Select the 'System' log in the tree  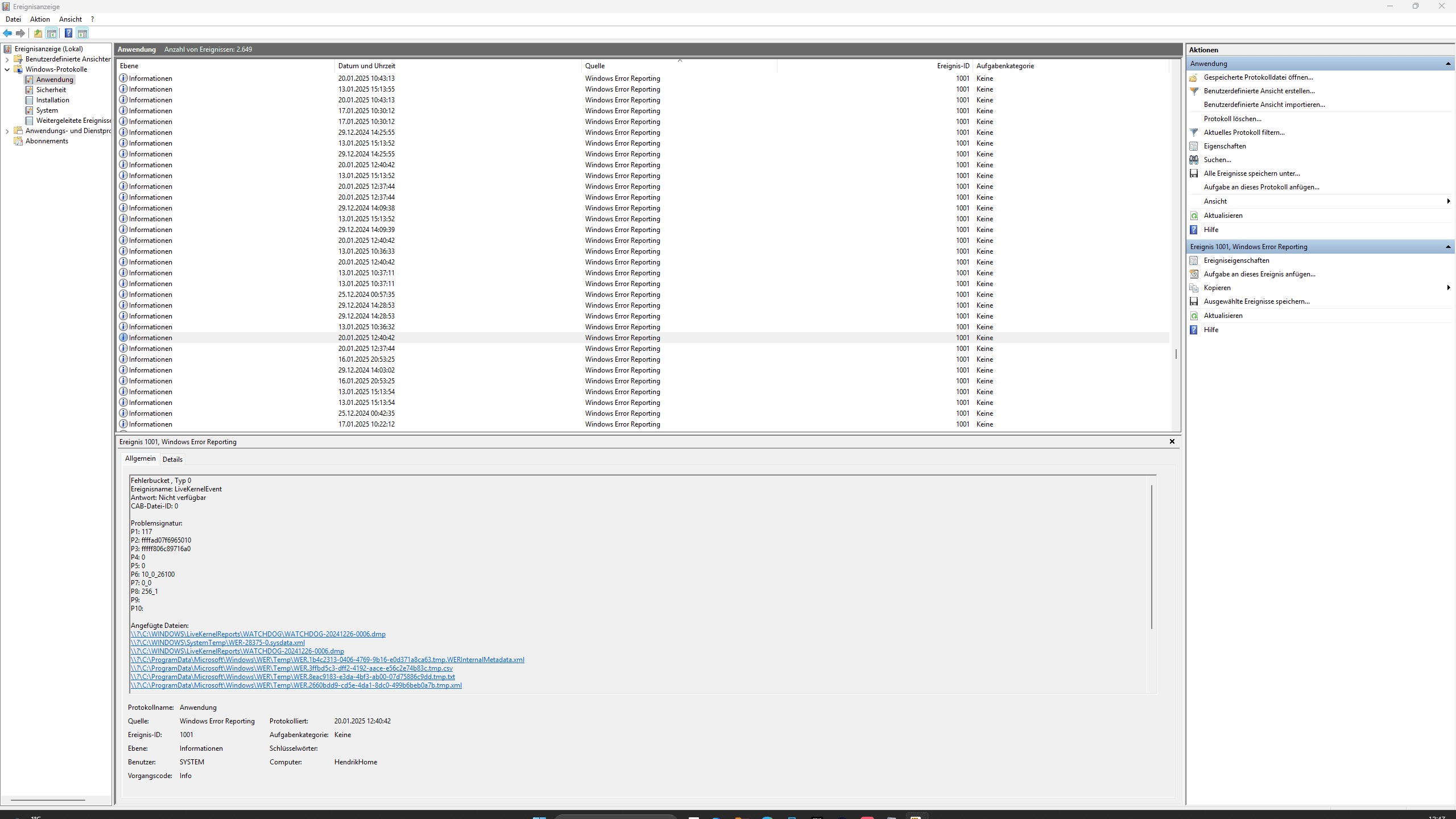47,110
